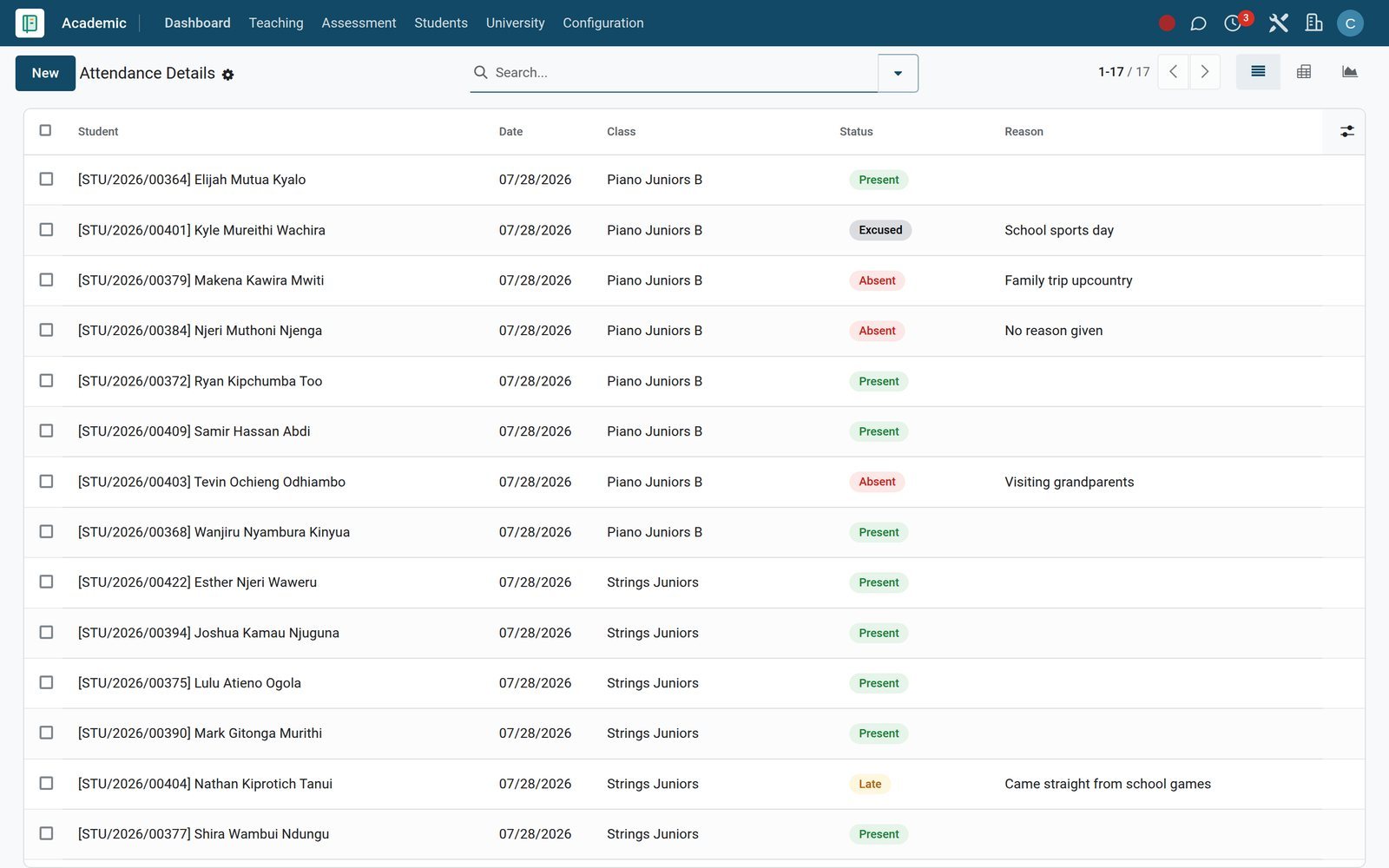
Task: Click the New button
Action: click(x=45, y=73)
